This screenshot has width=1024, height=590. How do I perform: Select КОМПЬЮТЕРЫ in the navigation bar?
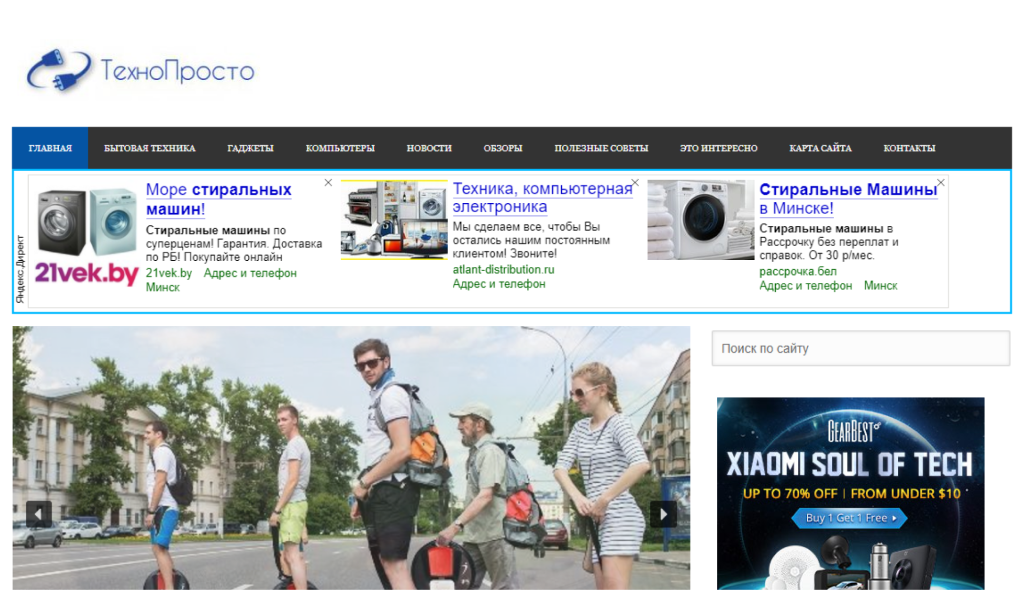[340, 148]
